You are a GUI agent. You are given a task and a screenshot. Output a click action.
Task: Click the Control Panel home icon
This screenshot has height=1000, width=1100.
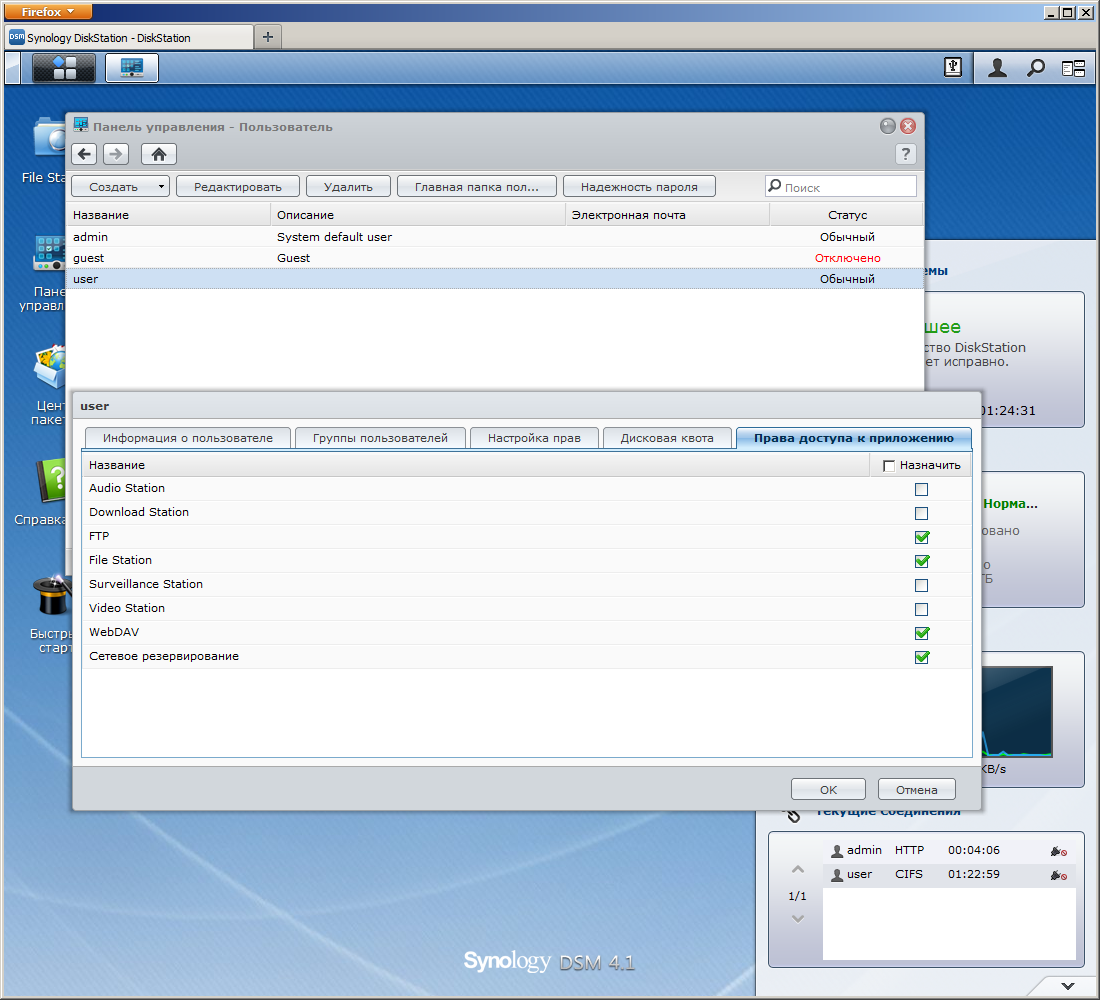tap(159, 154)
